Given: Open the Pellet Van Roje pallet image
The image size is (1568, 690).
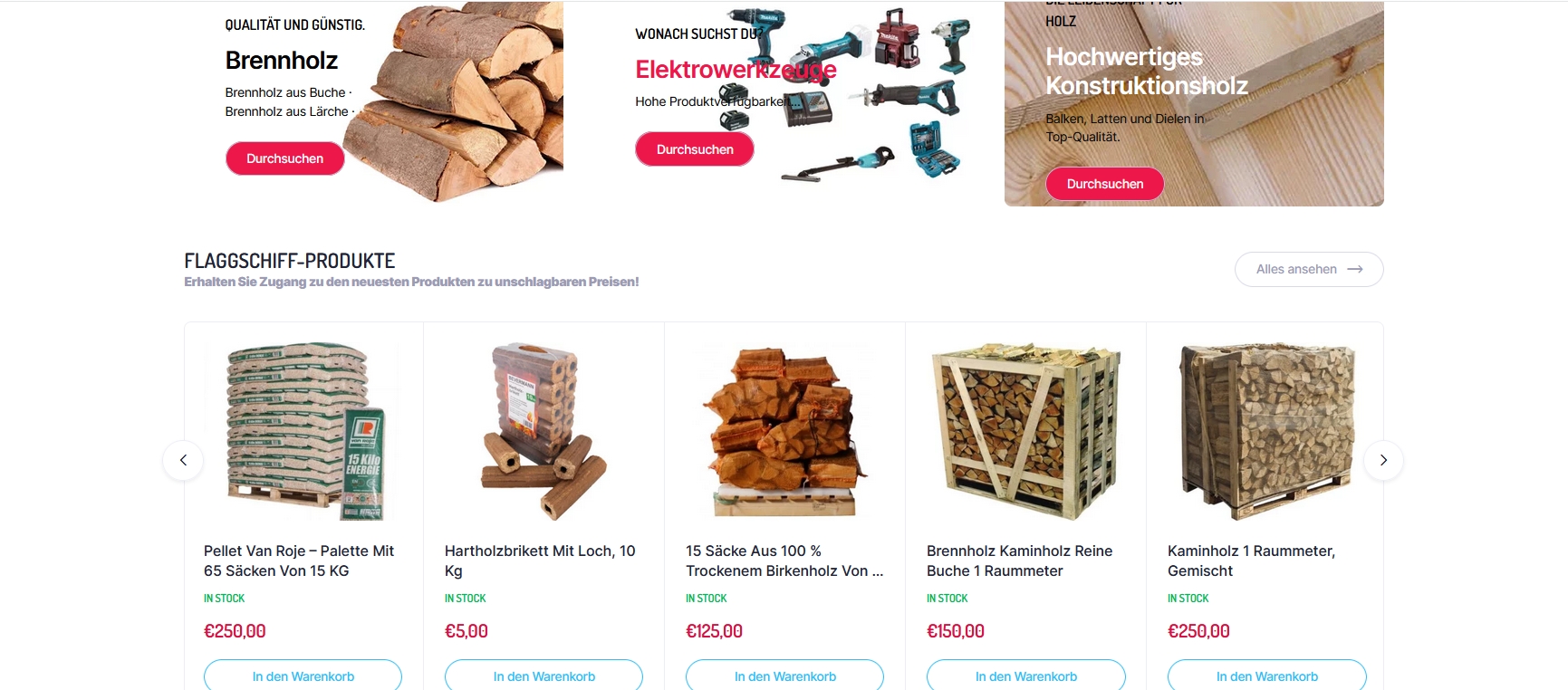Looking at the screenshot, I should click(303, 431).
